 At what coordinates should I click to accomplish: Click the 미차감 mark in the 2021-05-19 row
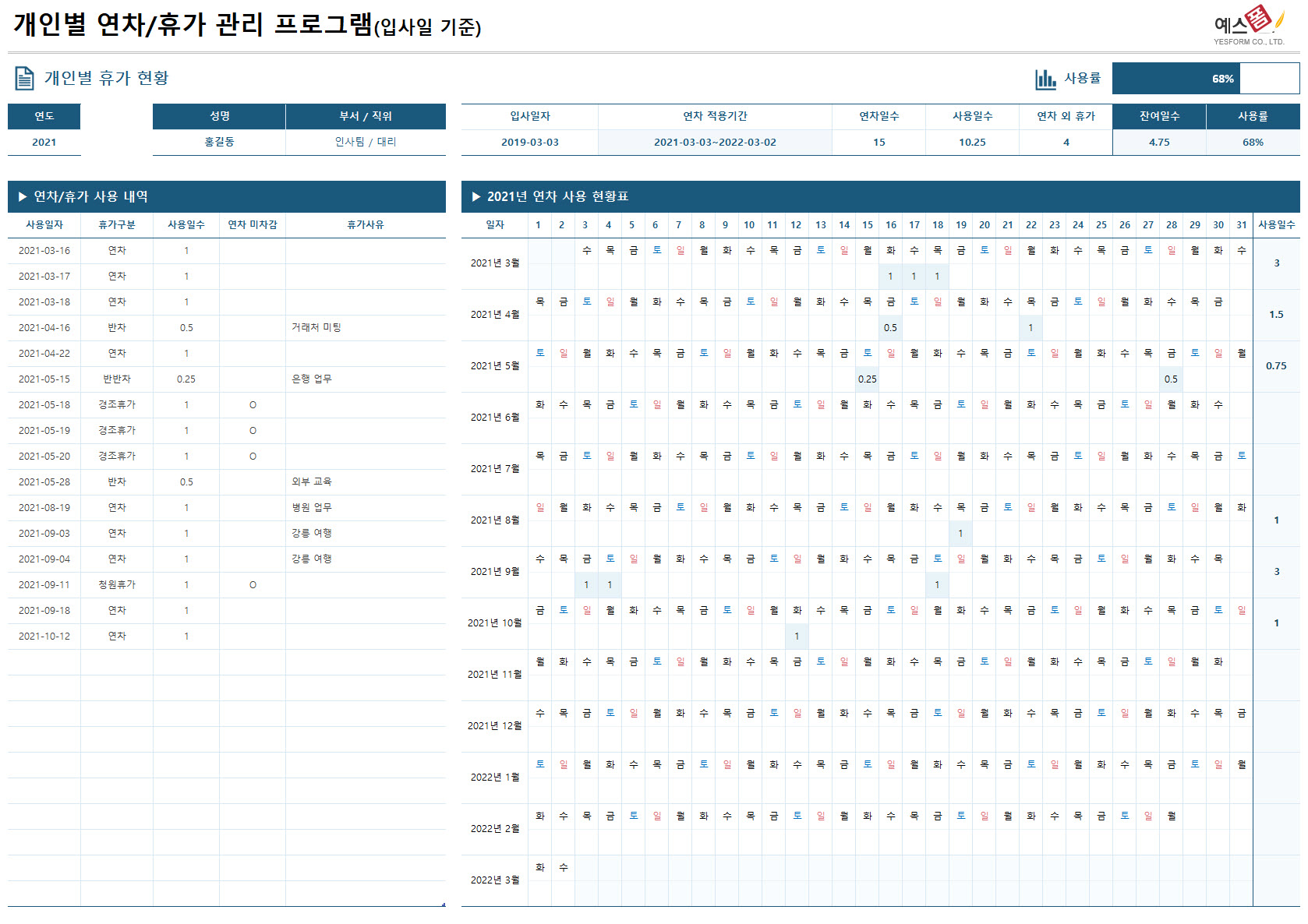(253, 431)
